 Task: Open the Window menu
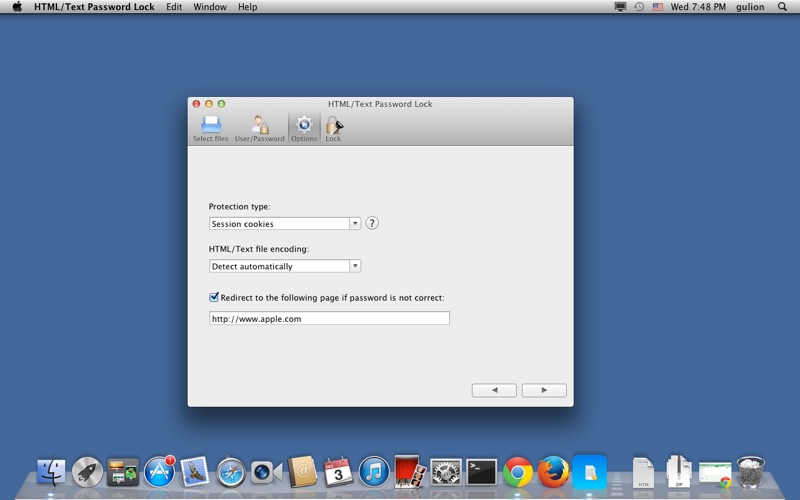(x=210, y=7)
